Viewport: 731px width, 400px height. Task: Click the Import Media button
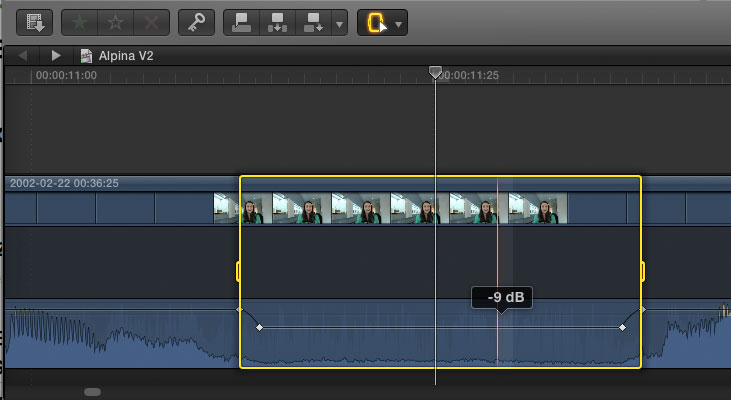(35, 21)
